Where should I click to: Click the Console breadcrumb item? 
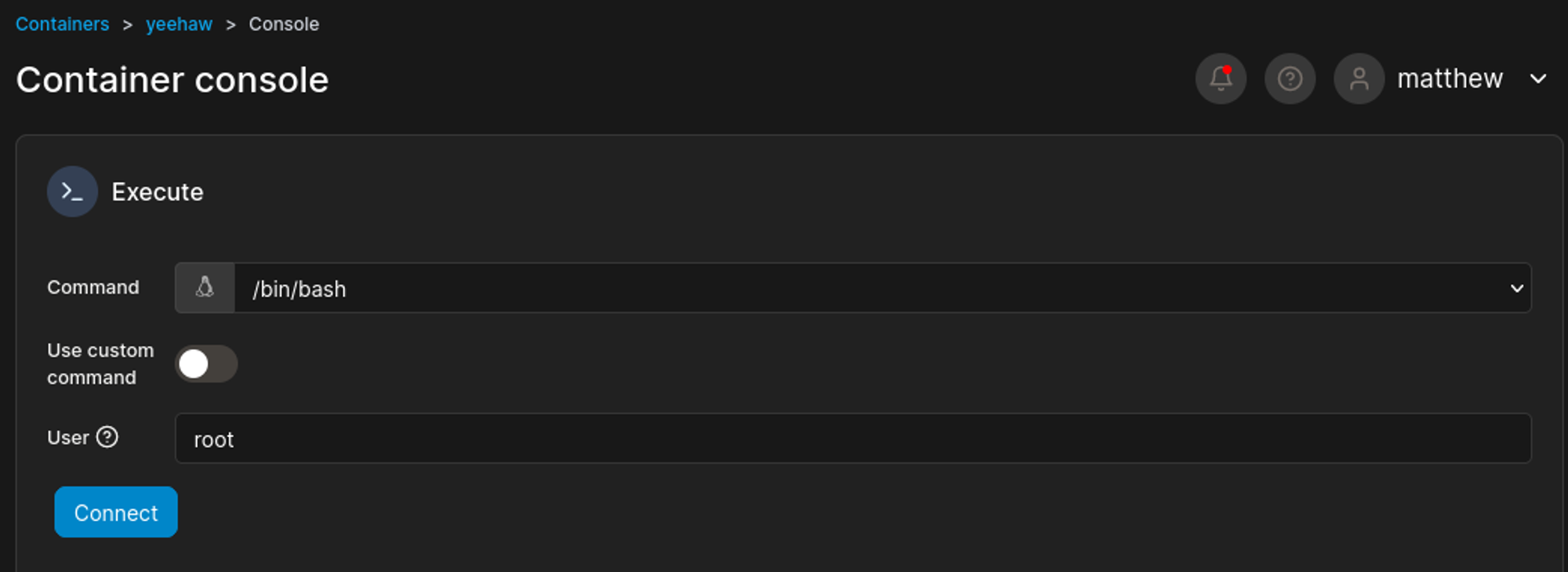284,24
